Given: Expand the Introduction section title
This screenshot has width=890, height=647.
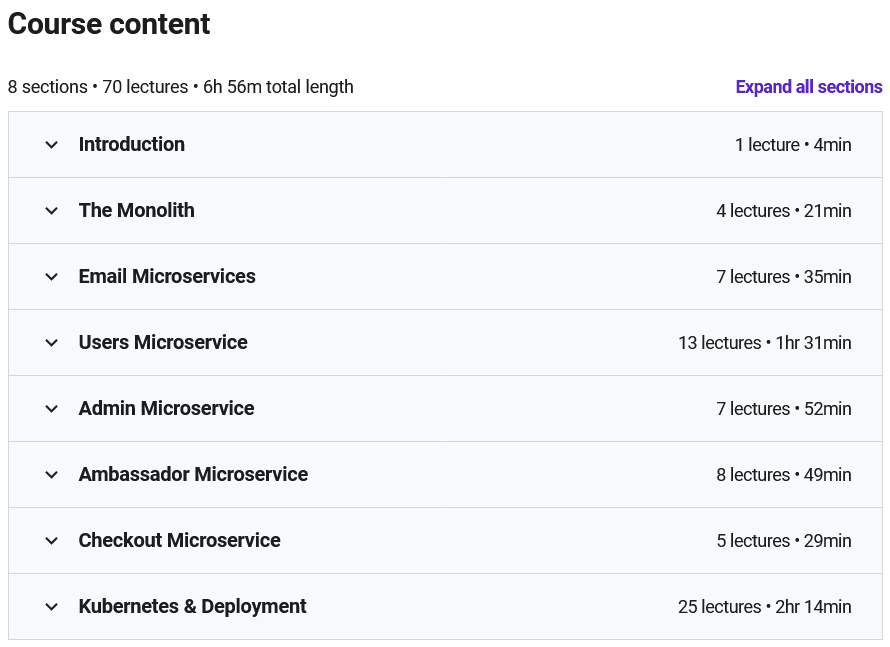Looking at the screenshot, I should 131,144.
